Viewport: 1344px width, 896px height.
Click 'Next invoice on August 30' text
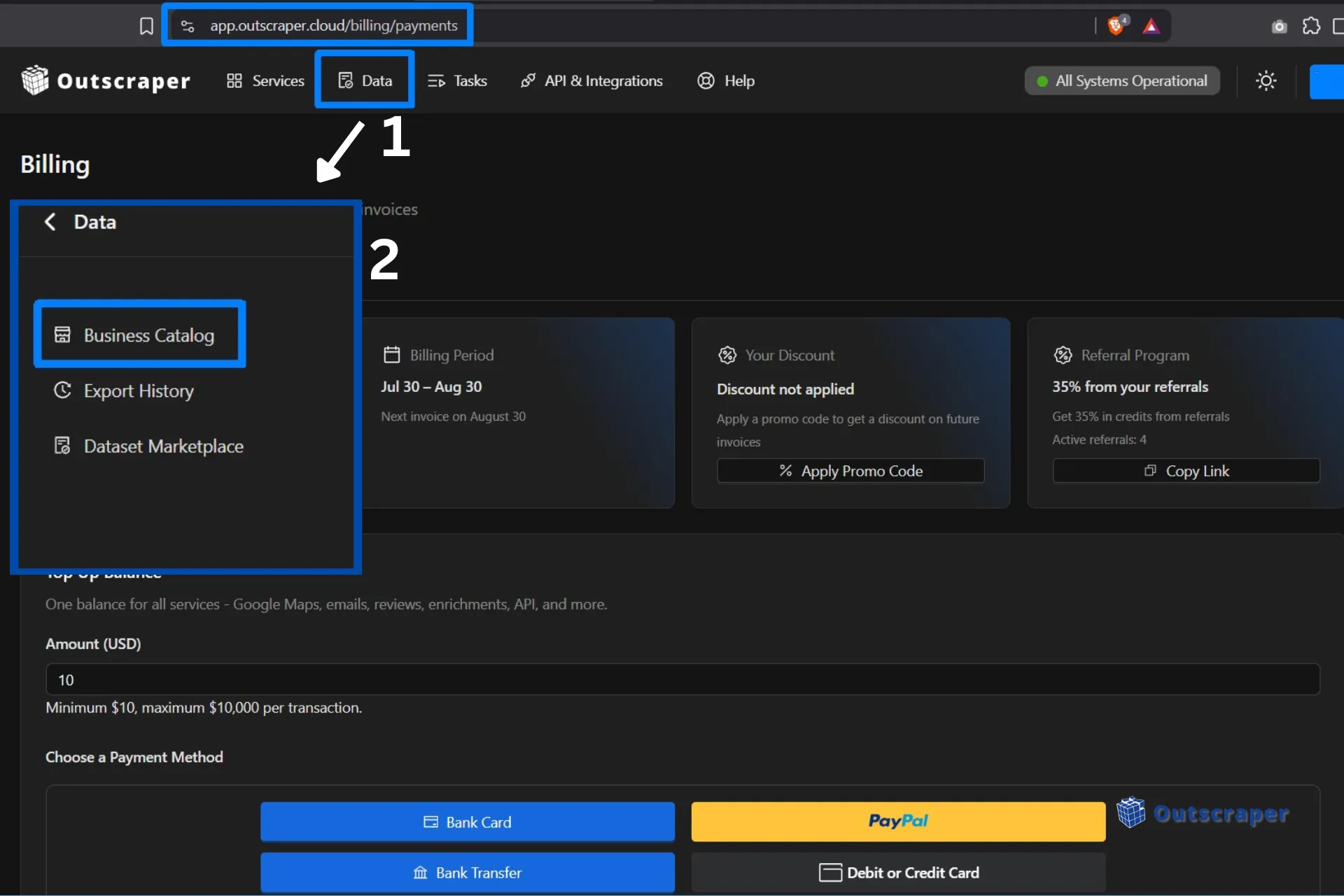click(453, 416)
